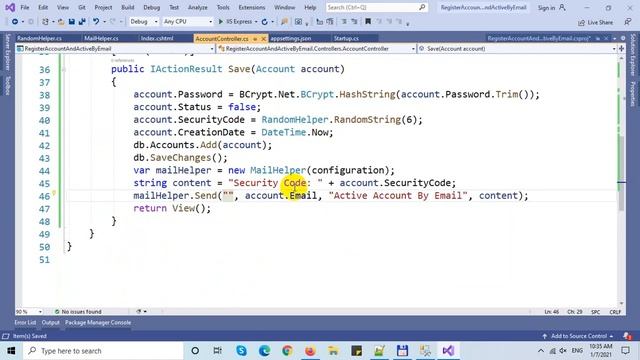Click the Visual Studio taskbar icon
Image resolution: width=640 pixels, height=360 pixels.
coord(448,351)
